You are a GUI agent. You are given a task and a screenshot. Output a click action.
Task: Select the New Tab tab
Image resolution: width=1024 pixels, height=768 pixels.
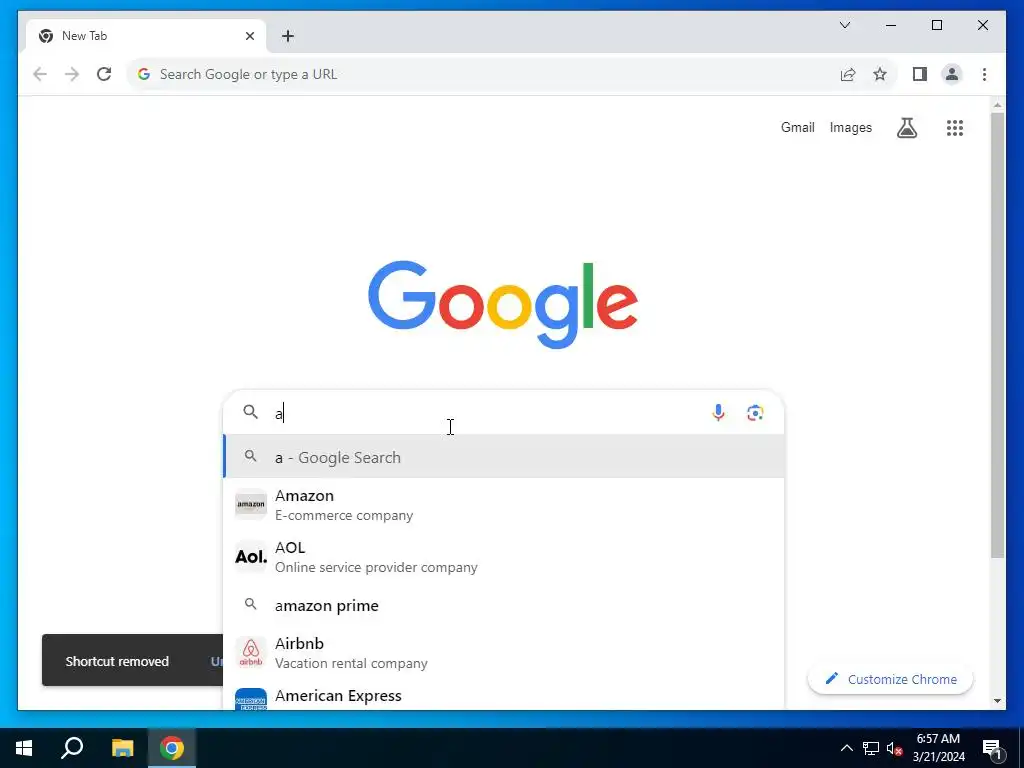point(146,36)
